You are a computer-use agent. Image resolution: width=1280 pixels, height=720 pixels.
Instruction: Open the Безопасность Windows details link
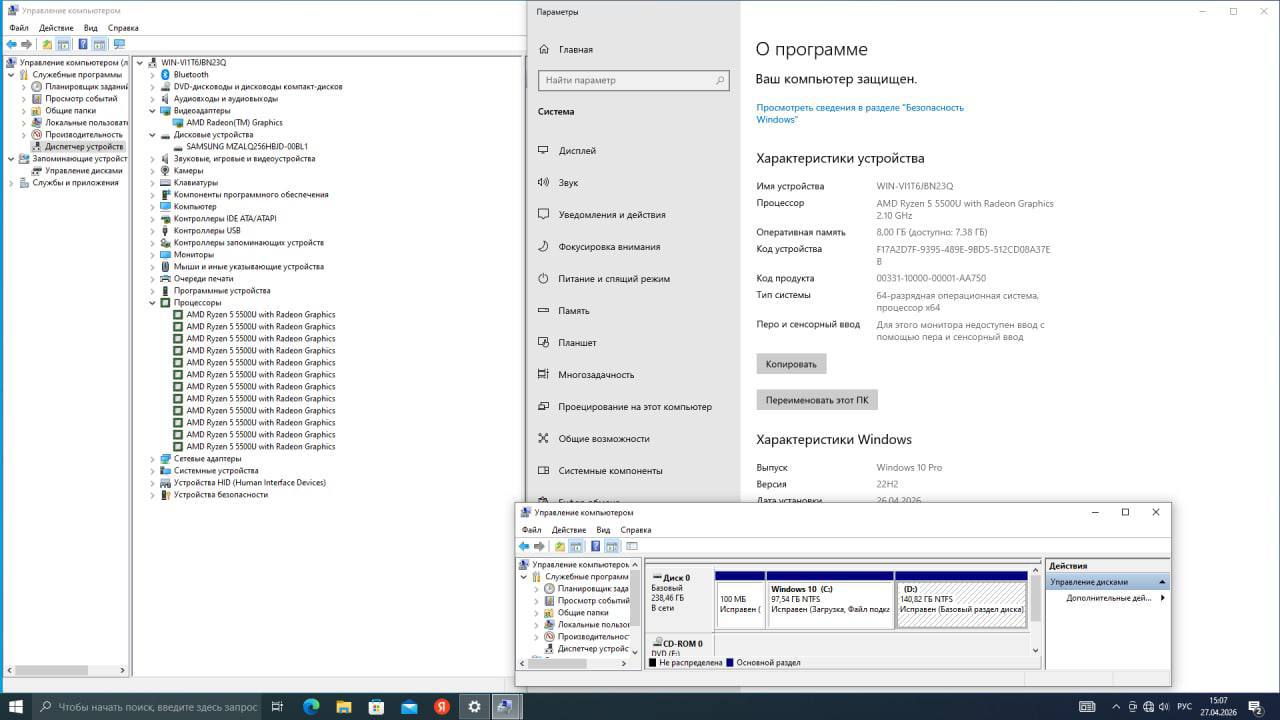860,113
